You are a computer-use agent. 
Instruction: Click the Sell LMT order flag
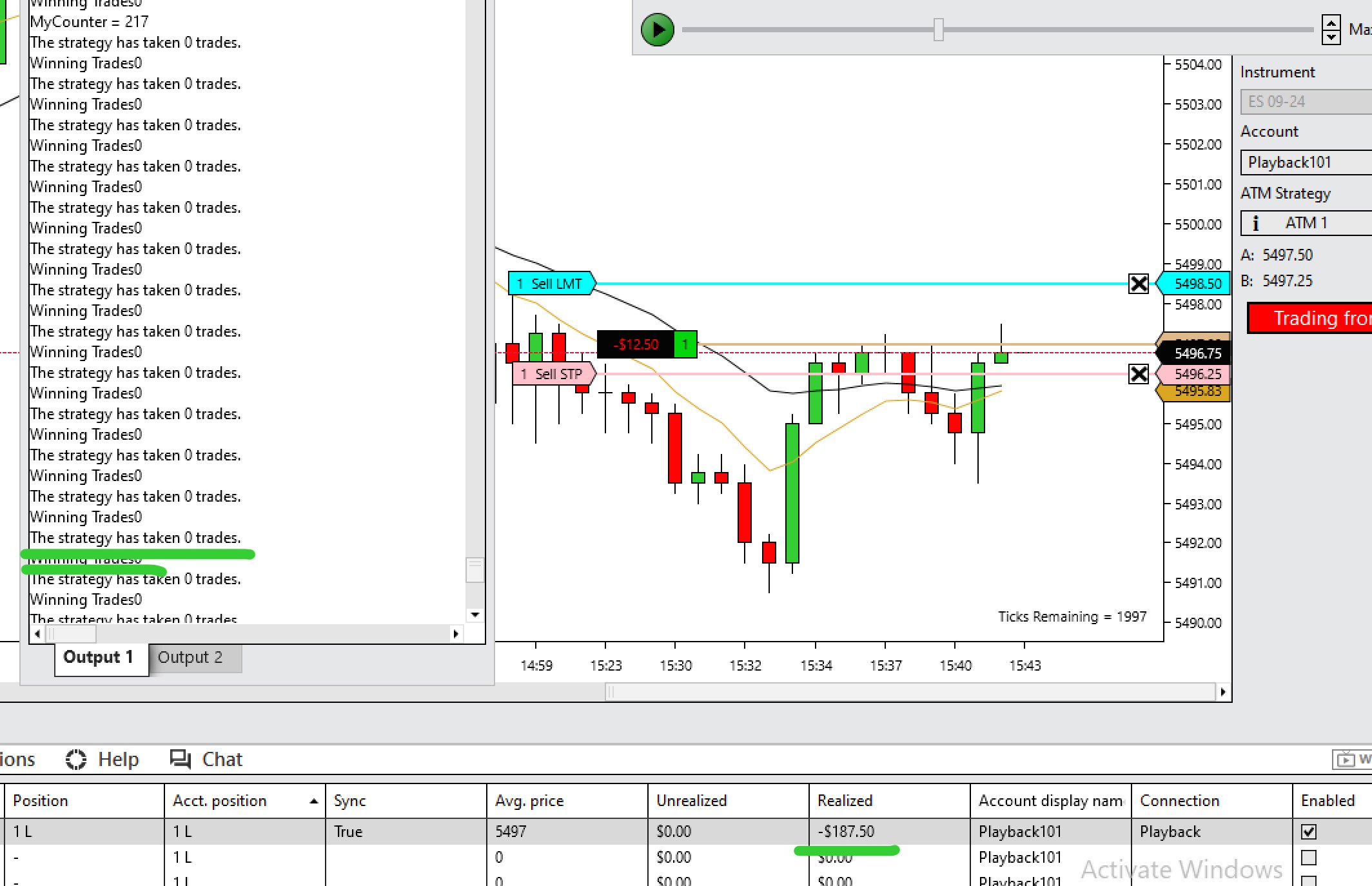[551, 284]
